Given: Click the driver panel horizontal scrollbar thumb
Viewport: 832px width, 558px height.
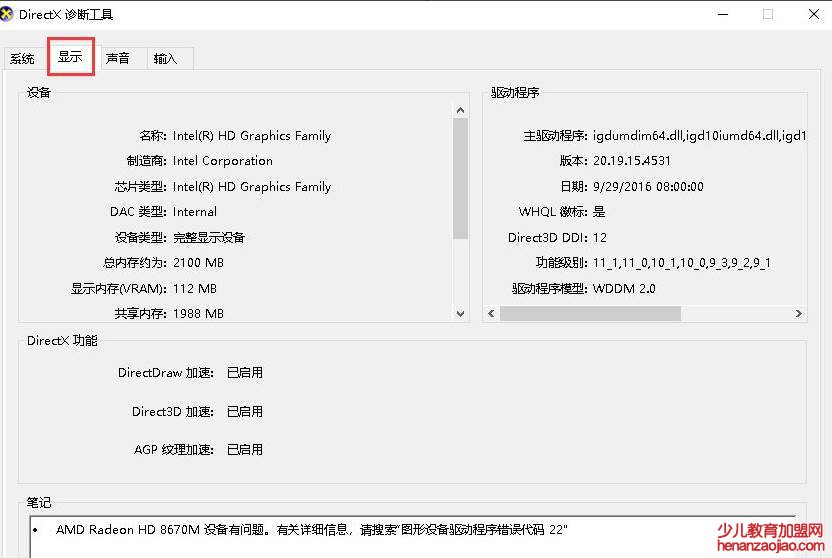Looking at the screenshot, I should point(590,313).
